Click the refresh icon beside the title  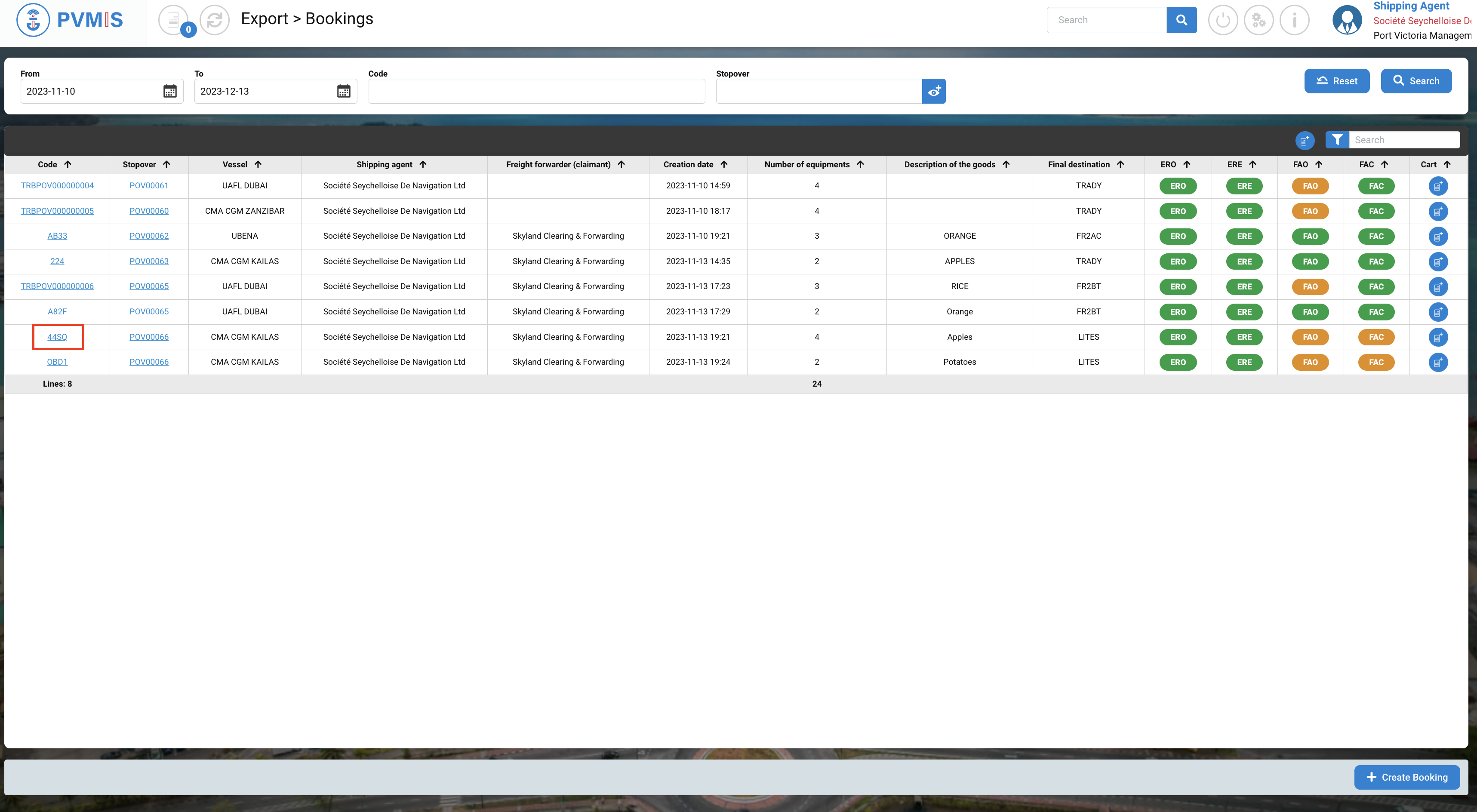coord(215,20)
